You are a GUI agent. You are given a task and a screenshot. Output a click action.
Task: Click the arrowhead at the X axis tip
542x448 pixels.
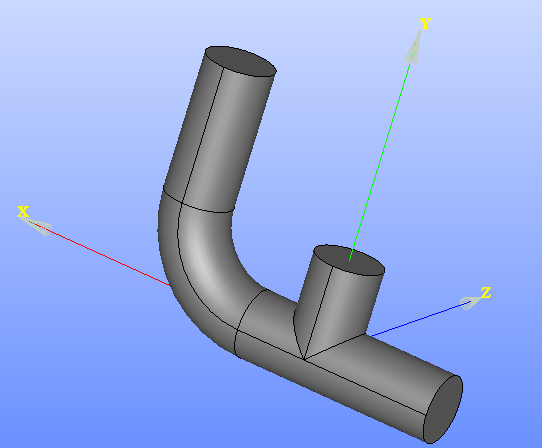40,227
